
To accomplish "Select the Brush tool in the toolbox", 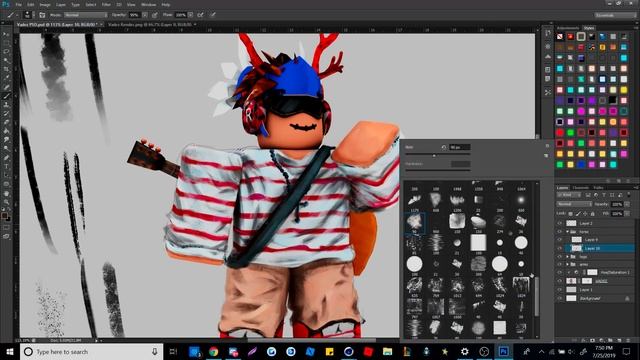I will (6, 96).
